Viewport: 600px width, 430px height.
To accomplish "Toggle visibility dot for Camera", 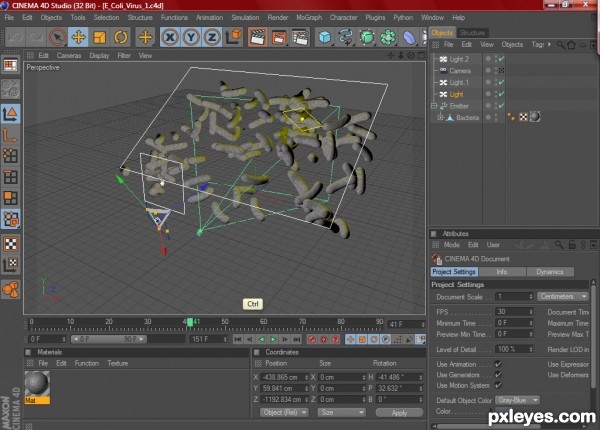I will [488, 70].
